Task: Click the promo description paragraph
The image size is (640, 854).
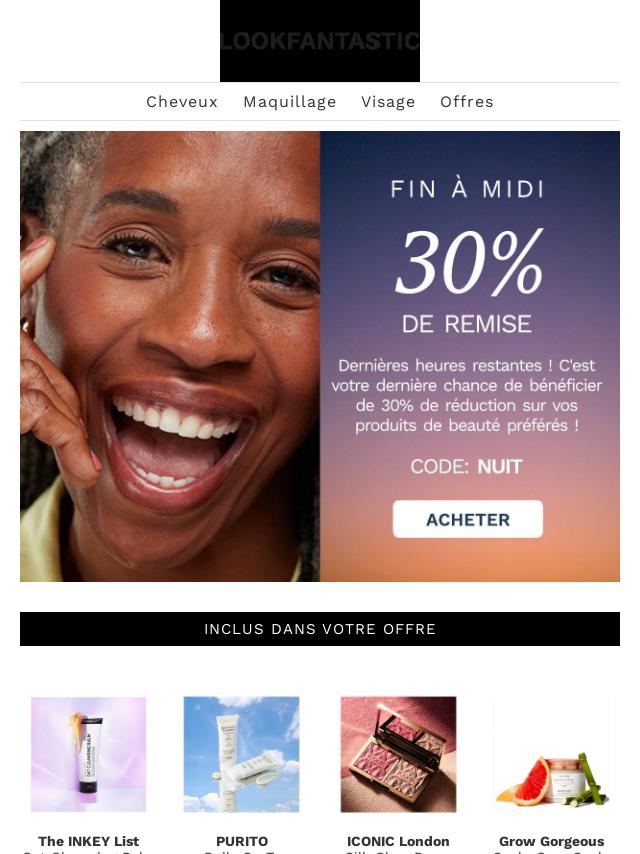Action: [x=467, y=395]
